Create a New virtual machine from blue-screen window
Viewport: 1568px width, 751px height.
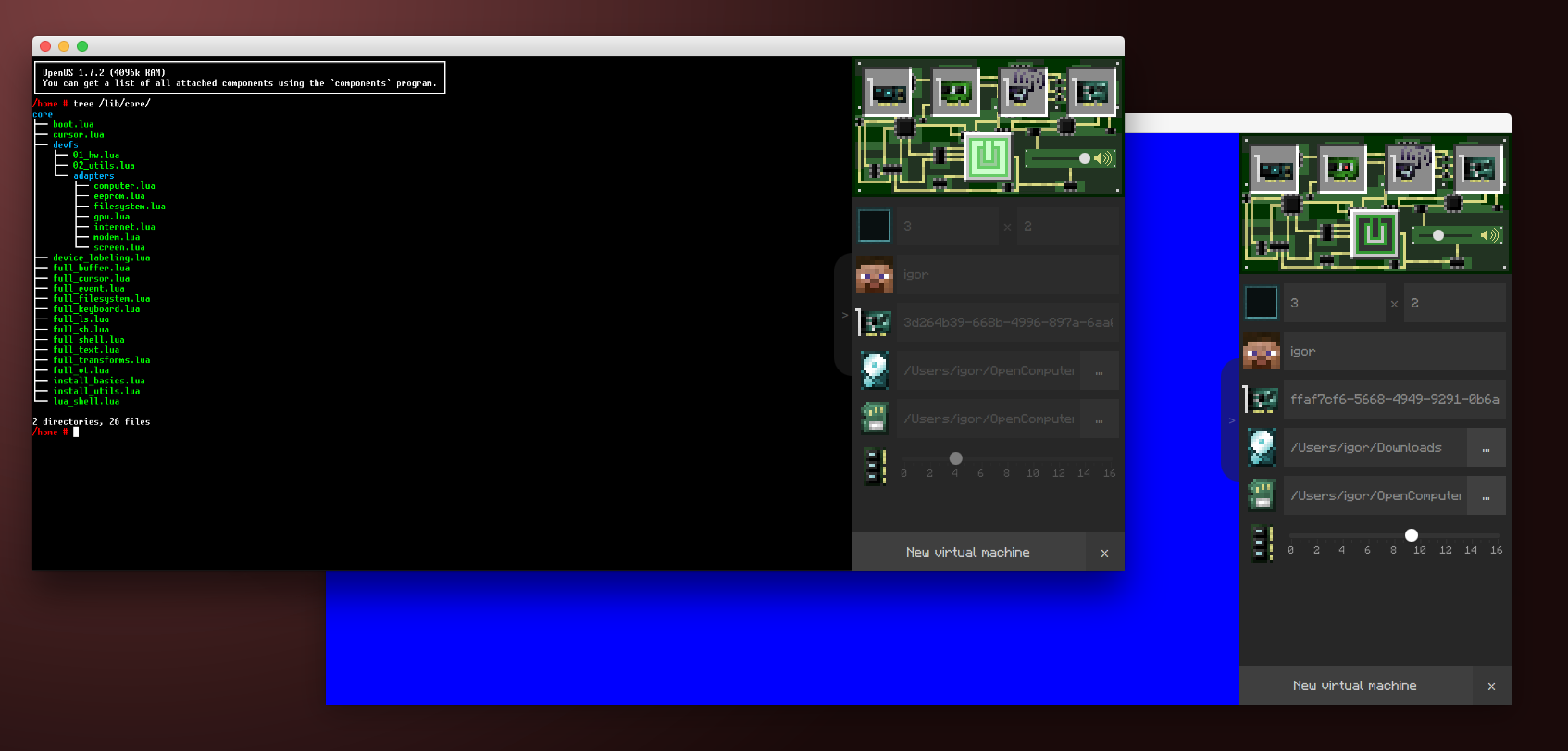[x=1355, y=685]
